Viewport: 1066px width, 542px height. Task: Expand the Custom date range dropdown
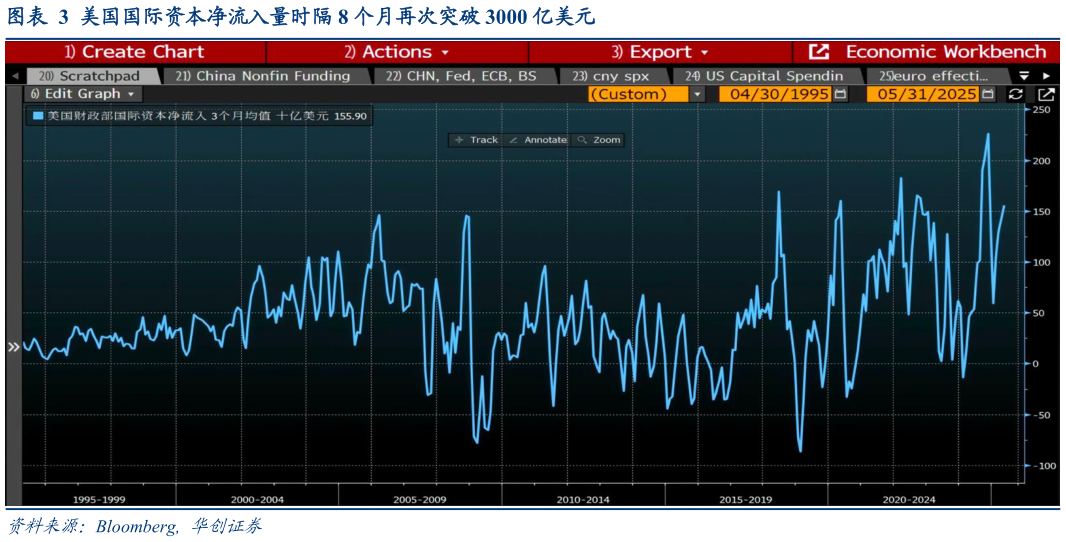(x=697, y=94)
